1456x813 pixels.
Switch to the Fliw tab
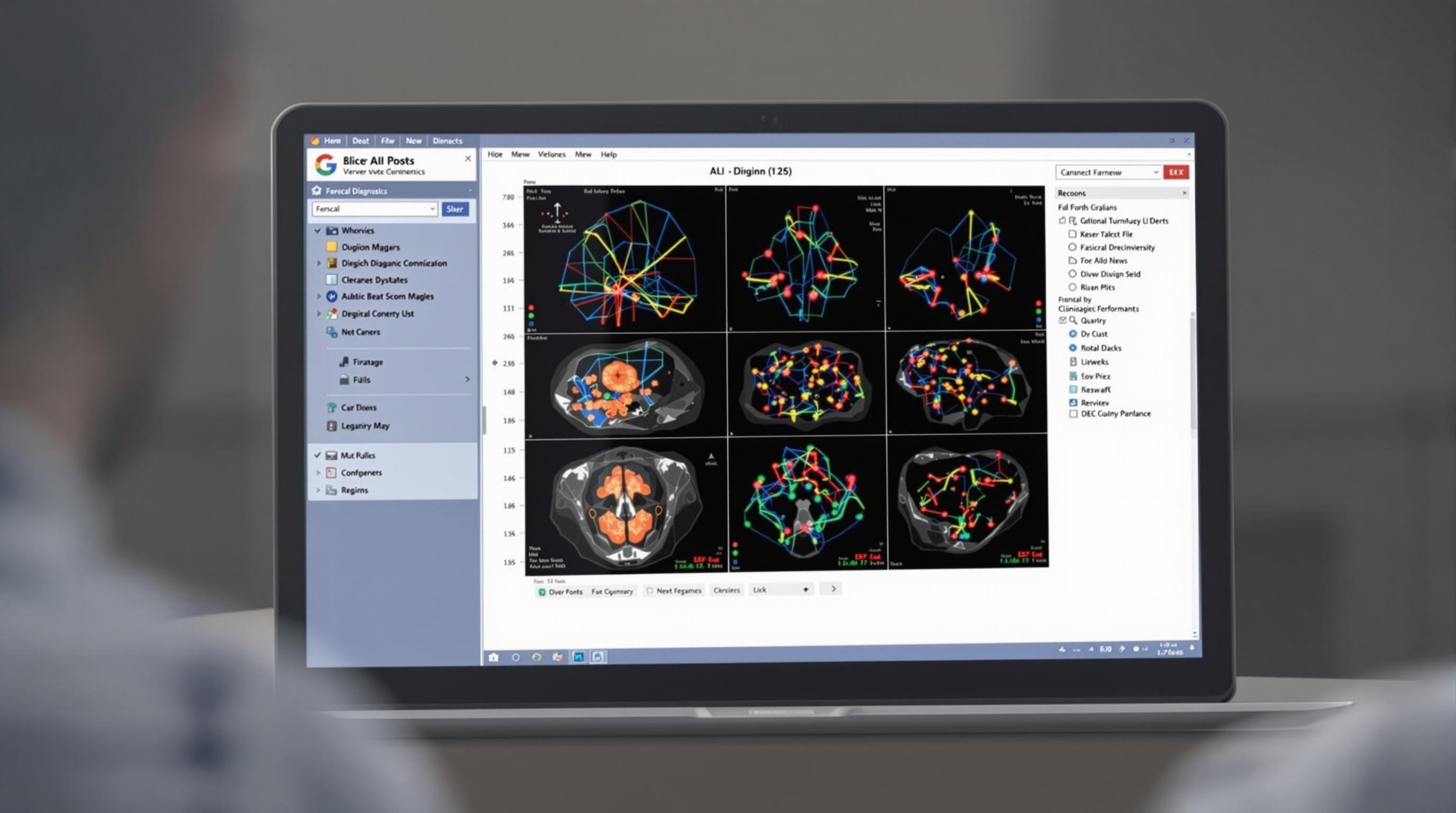pyautogui.click(x=388, y=141)
